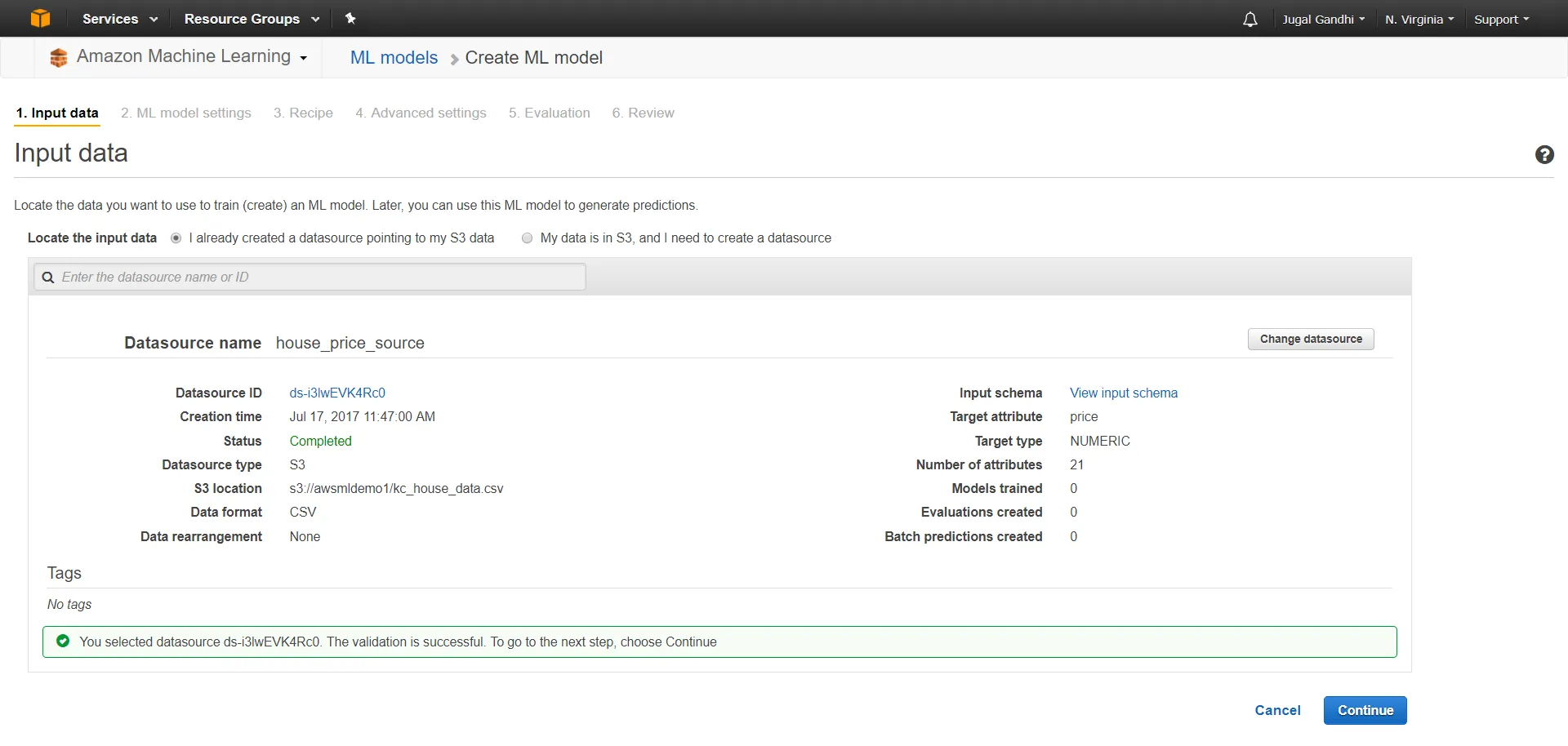Image resolution: width=1568 pixels, height=746 pixels.
Task: Open the notifications bell icon
Action: click(x=1249, y=19)
